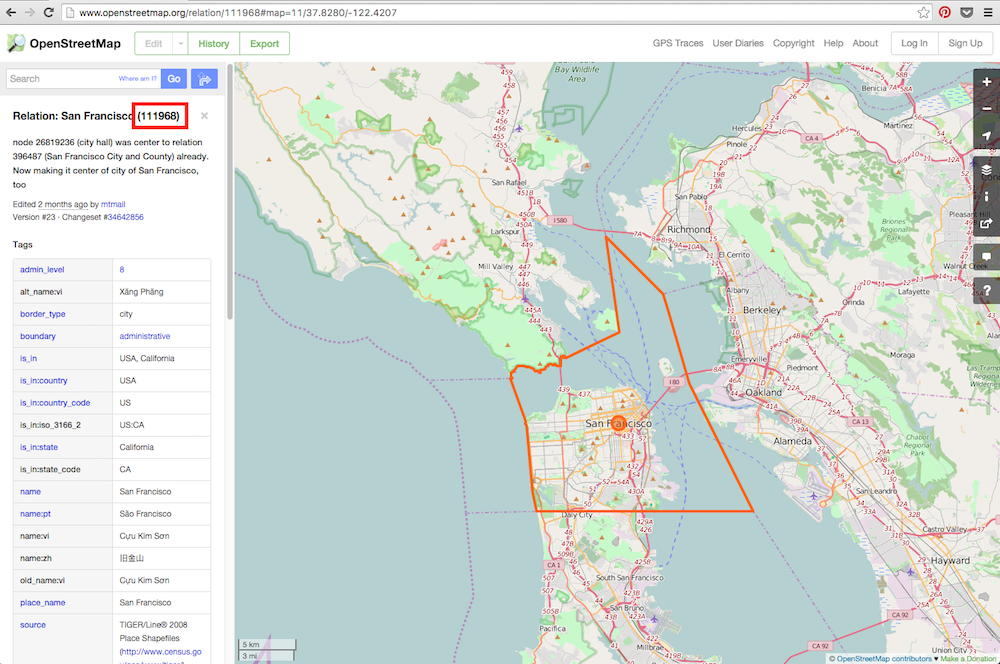The height and width of the screenshot is (664, 1000).
Task: Zoom out on the map
Action: pos(987,108)
